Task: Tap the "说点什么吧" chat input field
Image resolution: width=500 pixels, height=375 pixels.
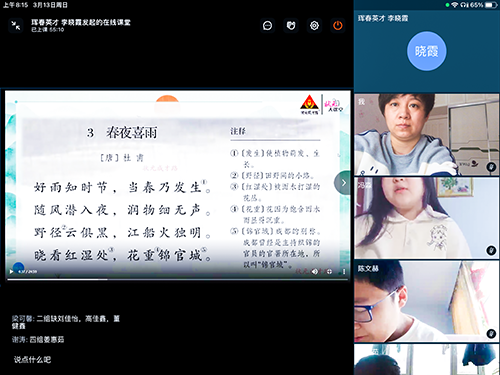Action: coord(32,360)
